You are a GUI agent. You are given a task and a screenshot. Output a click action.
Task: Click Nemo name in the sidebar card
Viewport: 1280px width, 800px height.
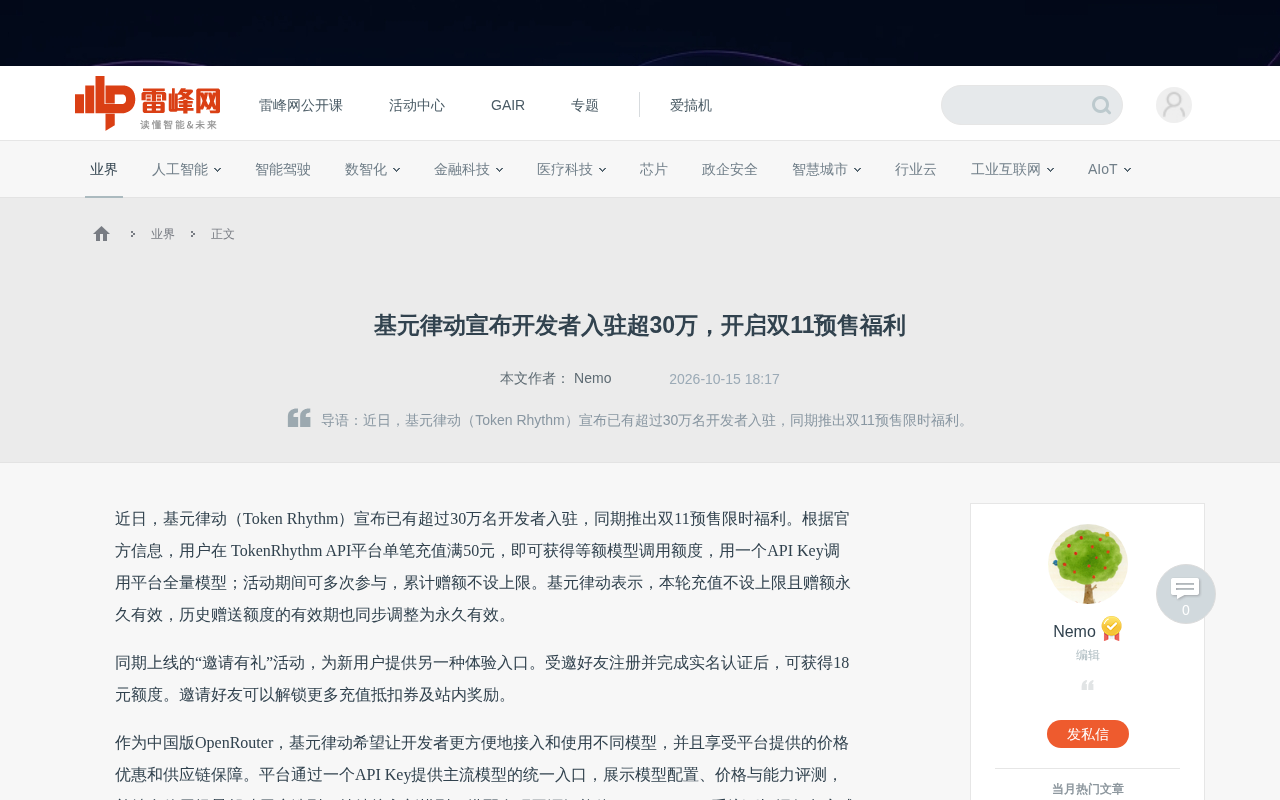pos(1074,631)
